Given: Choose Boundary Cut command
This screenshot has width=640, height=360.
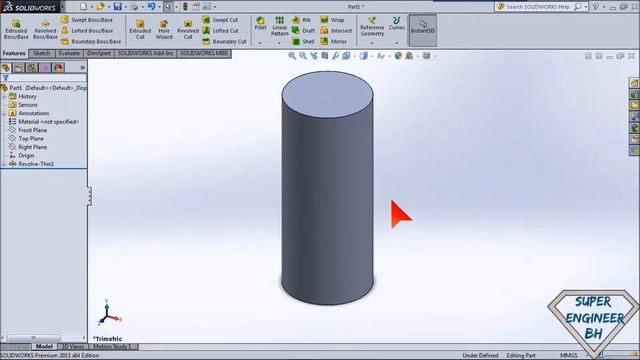Looking at the screenshot, I should click(x=224, y=41).
